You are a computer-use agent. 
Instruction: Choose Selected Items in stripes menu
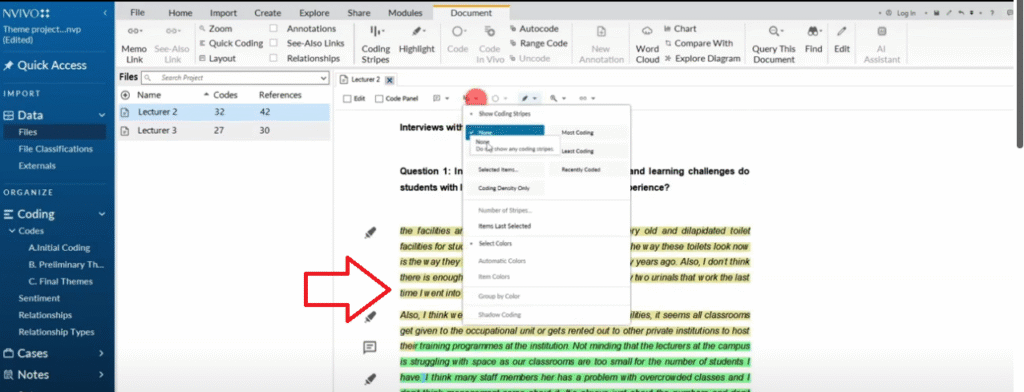504,170
